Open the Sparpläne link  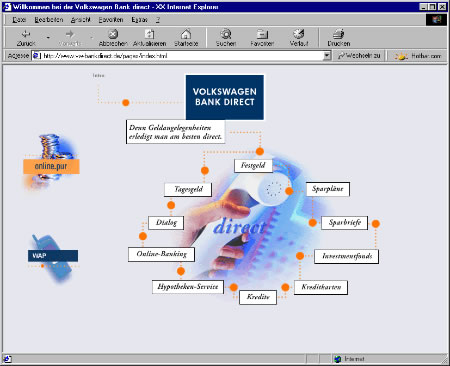pyautogui.click(x=328, y=189)
